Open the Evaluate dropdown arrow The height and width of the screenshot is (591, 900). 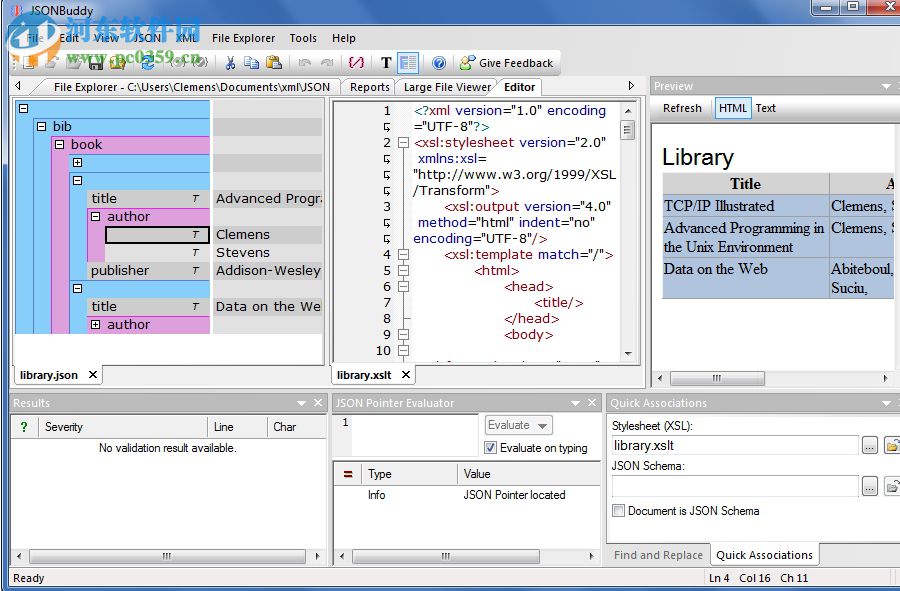pos(540,424)
